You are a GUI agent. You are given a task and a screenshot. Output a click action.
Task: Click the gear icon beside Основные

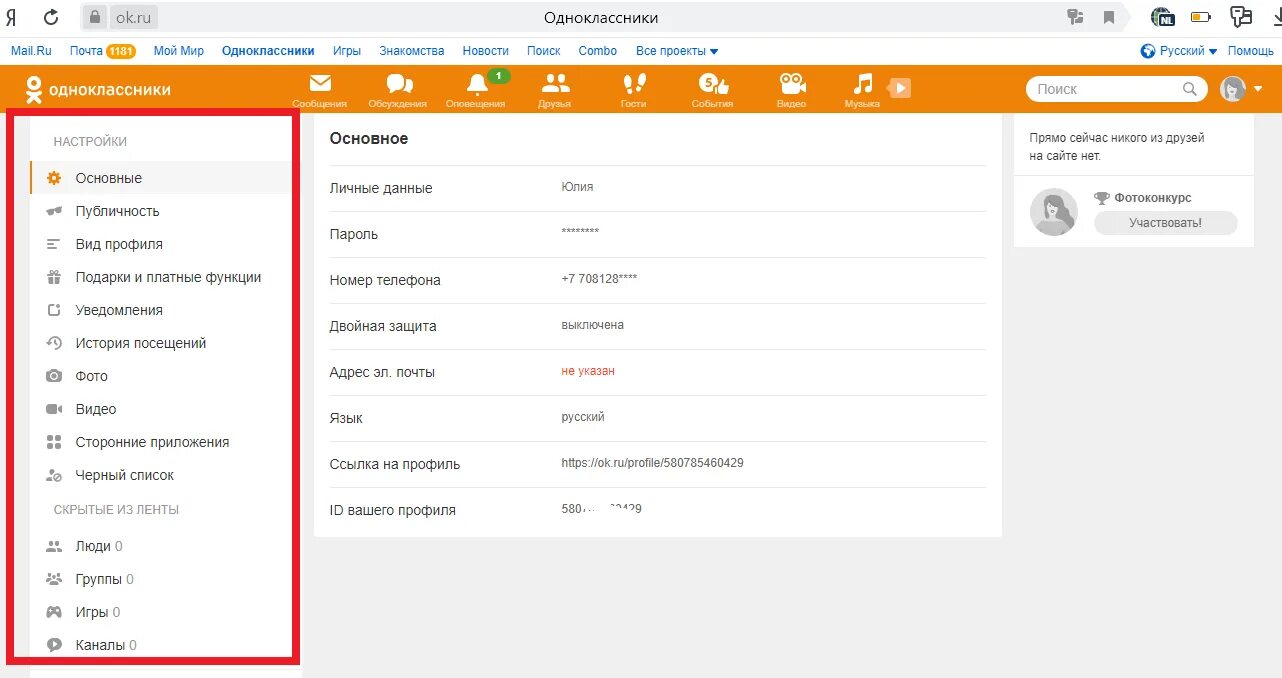[54, 178]
